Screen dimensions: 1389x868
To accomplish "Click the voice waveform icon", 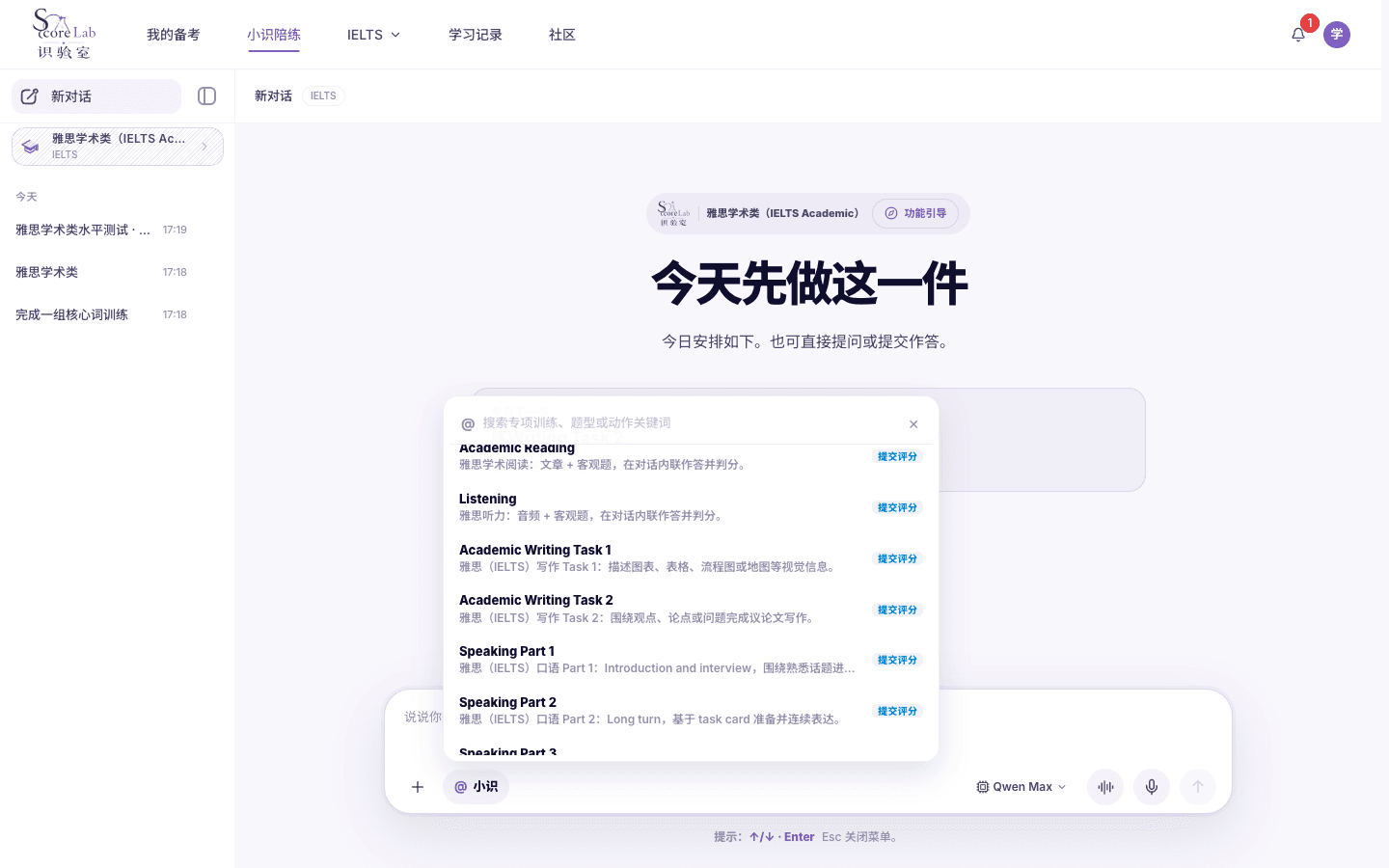I will click(1105, 787).
